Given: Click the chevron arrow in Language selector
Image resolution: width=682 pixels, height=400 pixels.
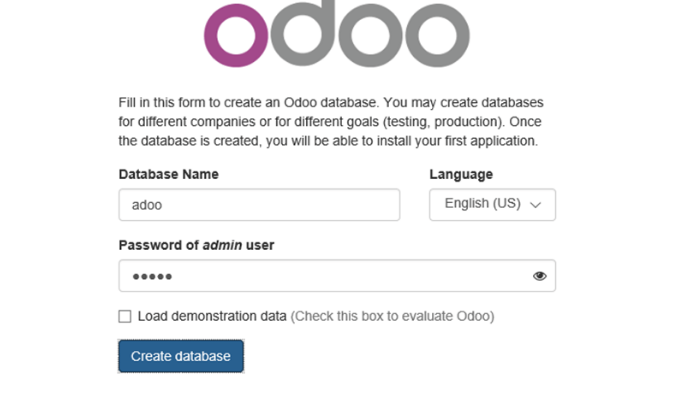Looking at the screenshot, I should click(x=535, y=204).
